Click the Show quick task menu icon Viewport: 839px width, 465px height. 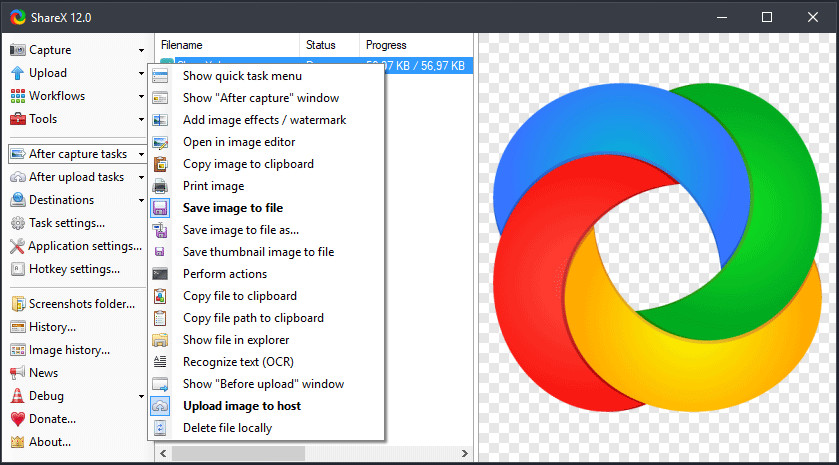(160, 76)
